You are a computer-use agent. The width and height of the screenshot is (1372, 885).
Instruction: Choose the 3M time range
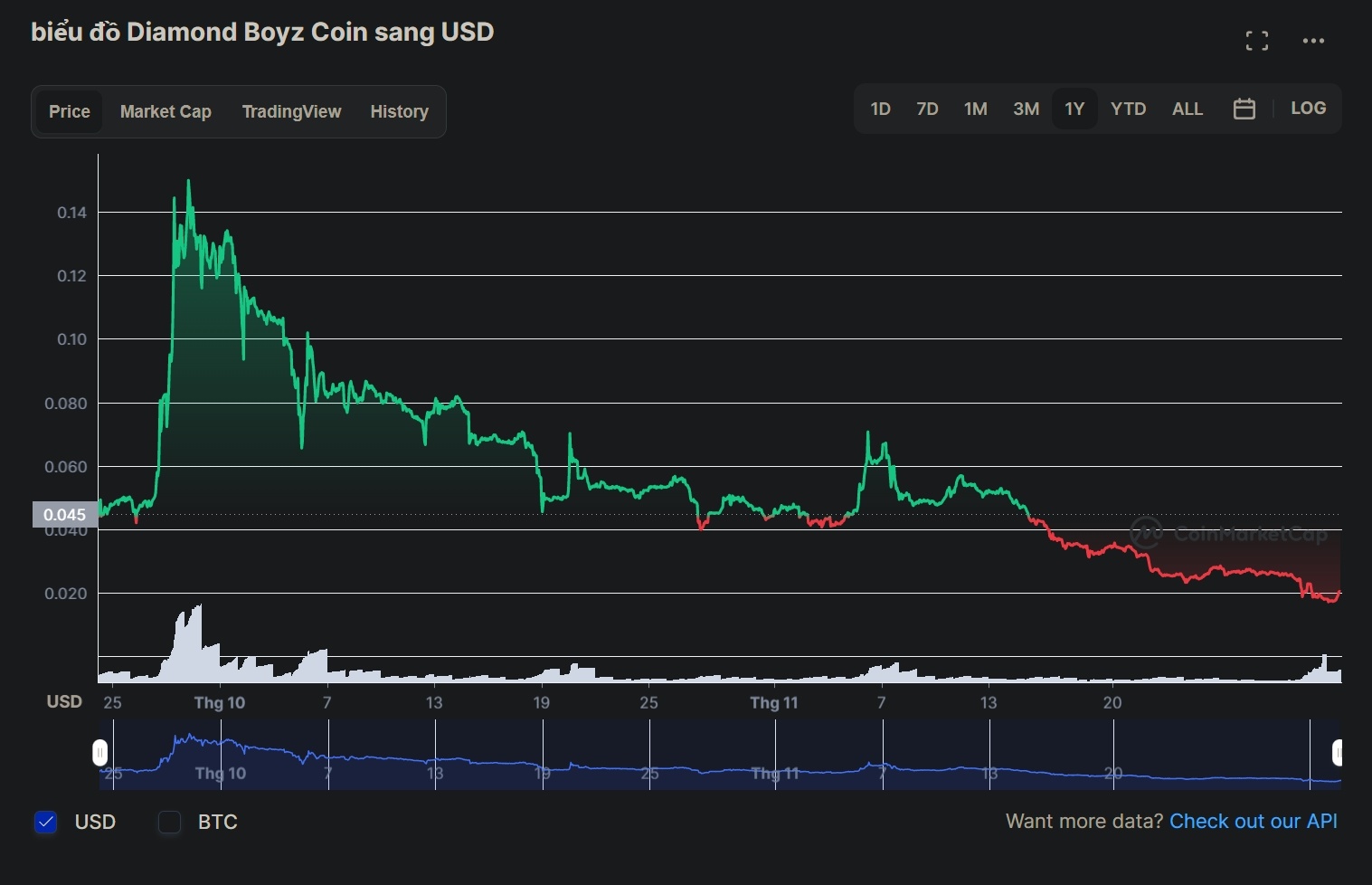1026,109
